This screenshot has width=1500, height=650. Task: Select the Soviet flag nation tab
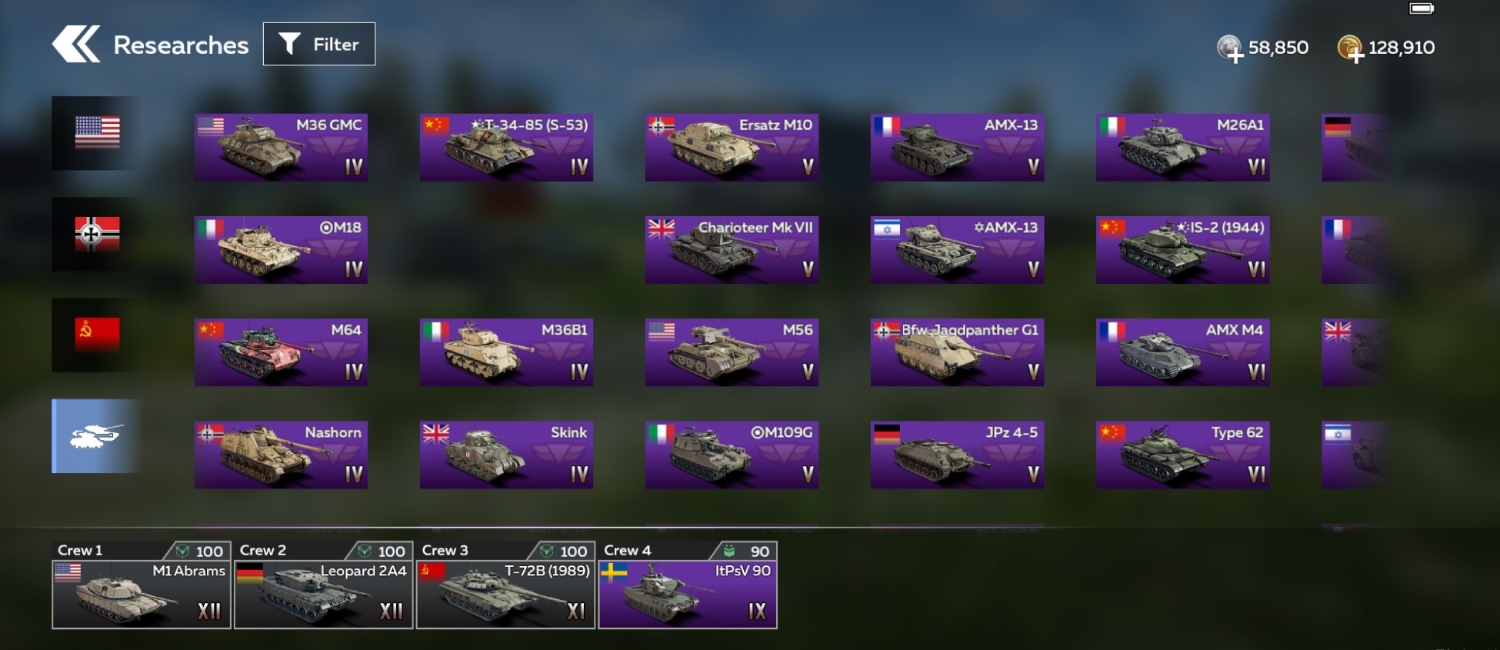click(x=96, y=335)
